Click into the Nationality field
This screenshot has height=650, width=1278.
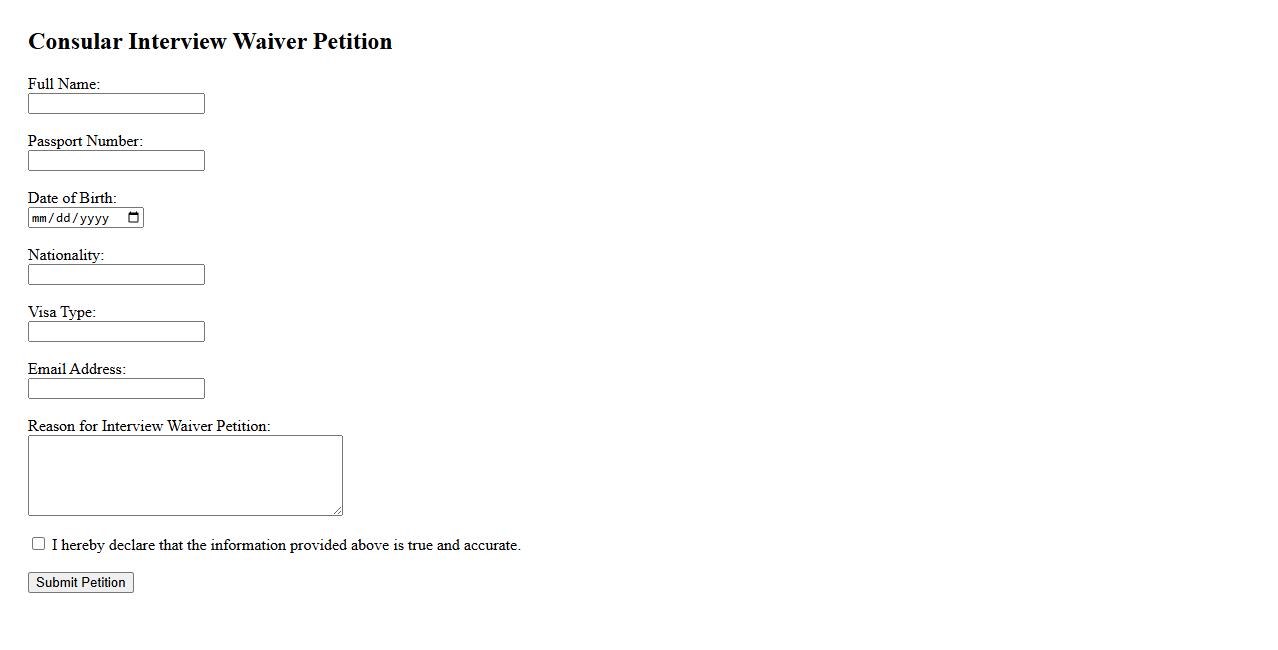click(116, 275)
